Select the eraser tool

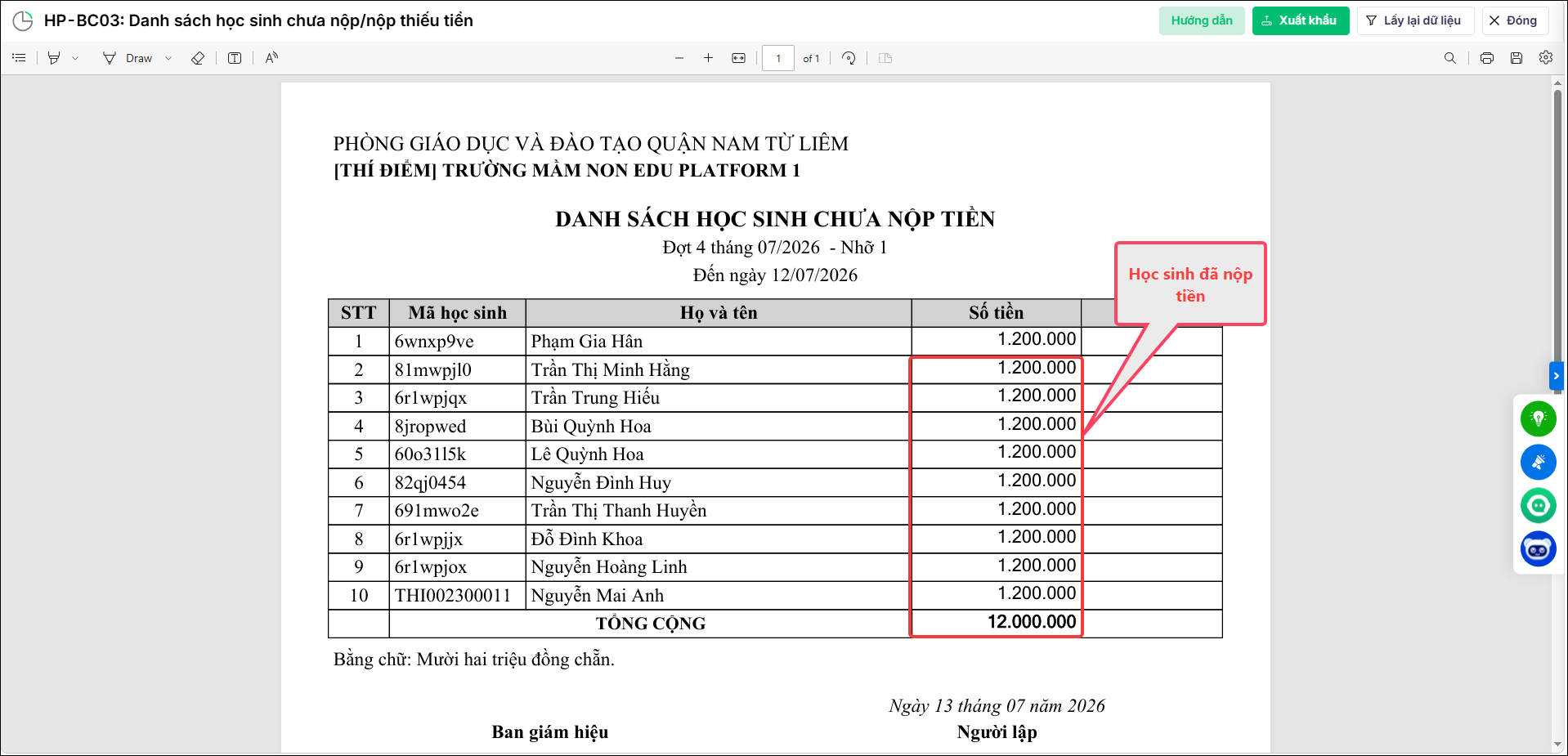pos(198,58)
